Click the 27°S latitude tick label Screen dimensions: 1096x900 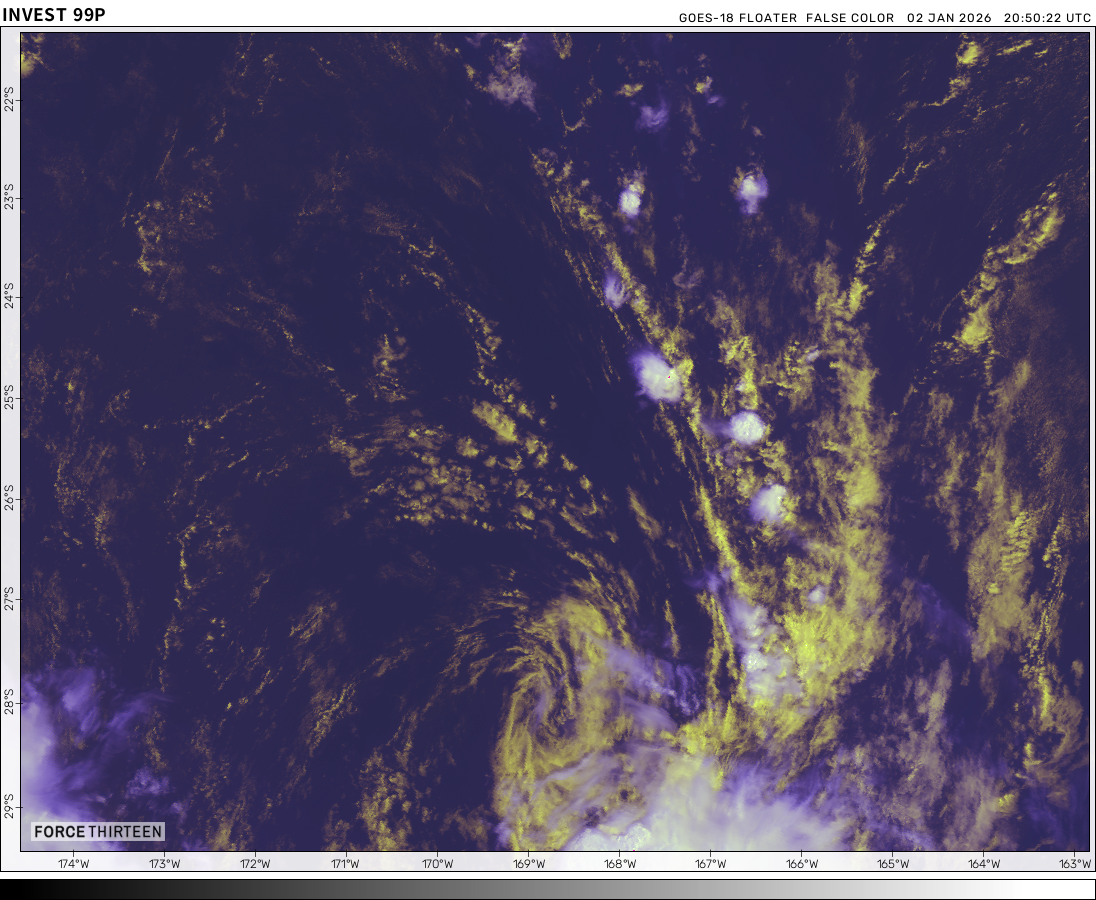(x=10, y=600)
